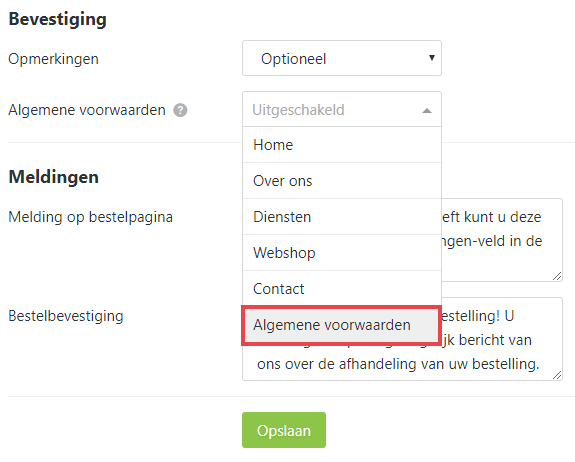Click the Algemene voorwaarden field label

(87, 110)
